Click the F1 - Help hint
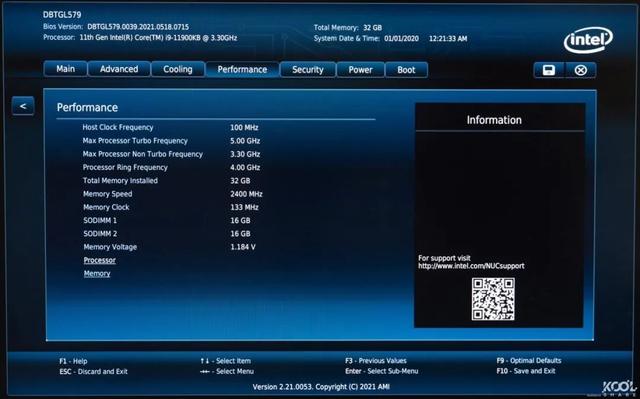This screenshot has width=640, height=399. point(73,361)
